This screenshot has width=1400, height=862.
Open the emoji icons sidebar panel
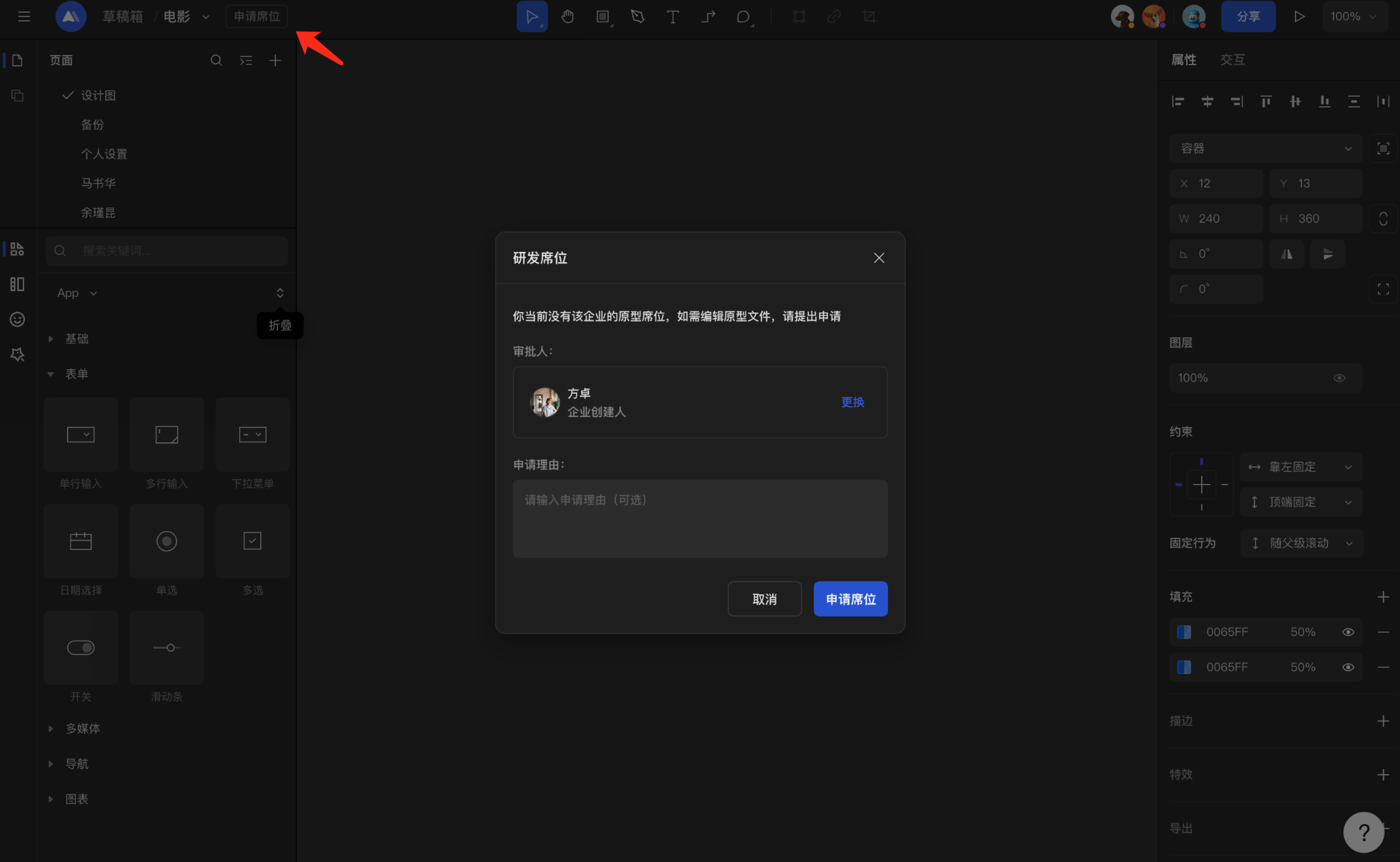tap(17, 319)
